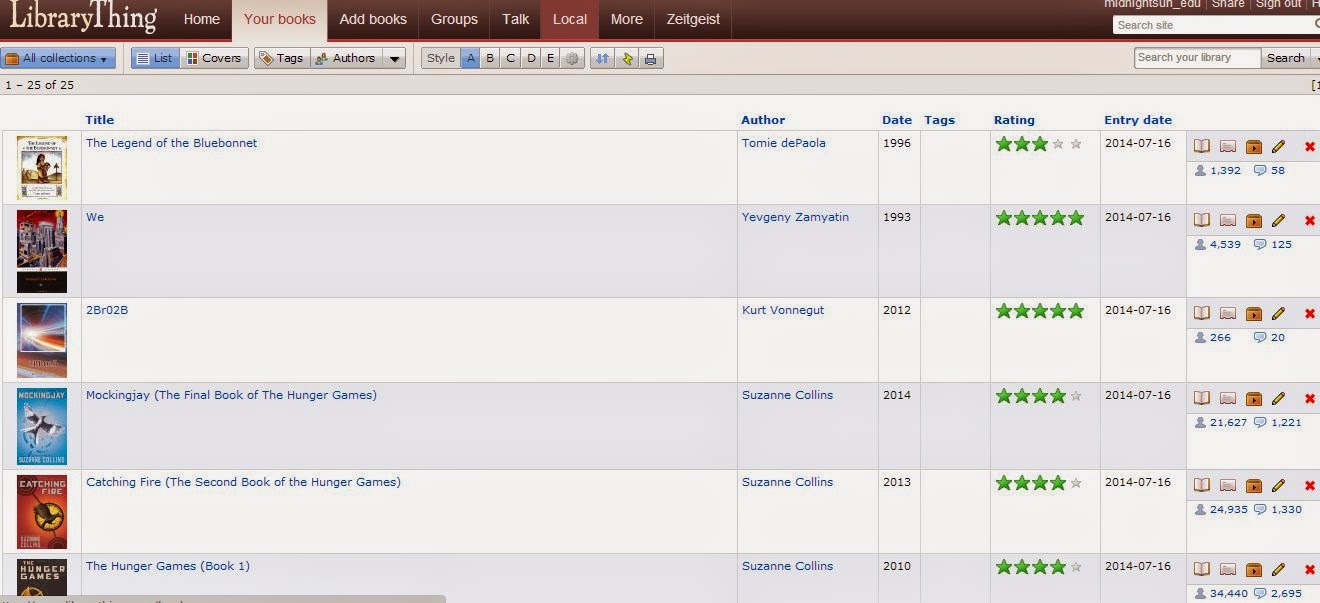Select display style A
The height and width of the screenshot is (603, 1320).
click(x=470, y=58)
